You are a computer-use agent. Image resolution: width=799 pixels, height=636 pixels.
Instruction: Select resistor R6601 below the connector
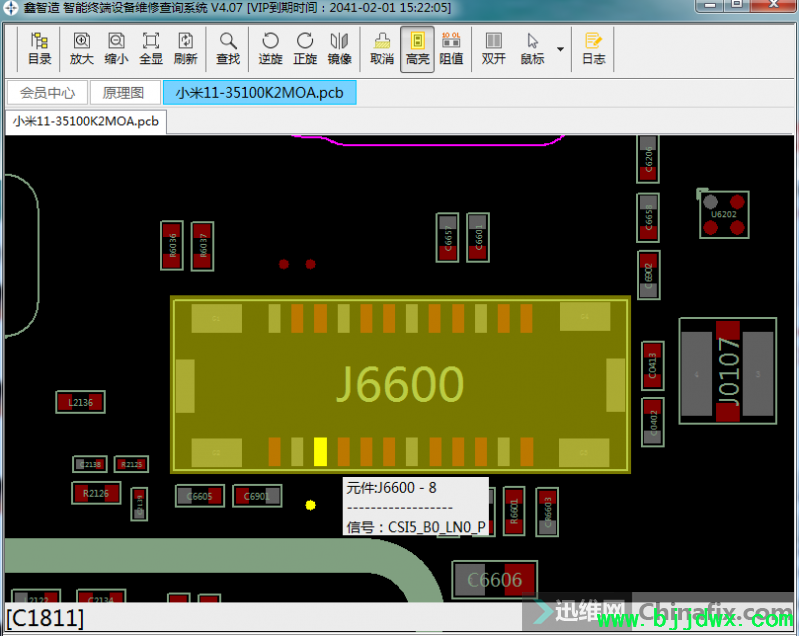click(x=514, y=511)
